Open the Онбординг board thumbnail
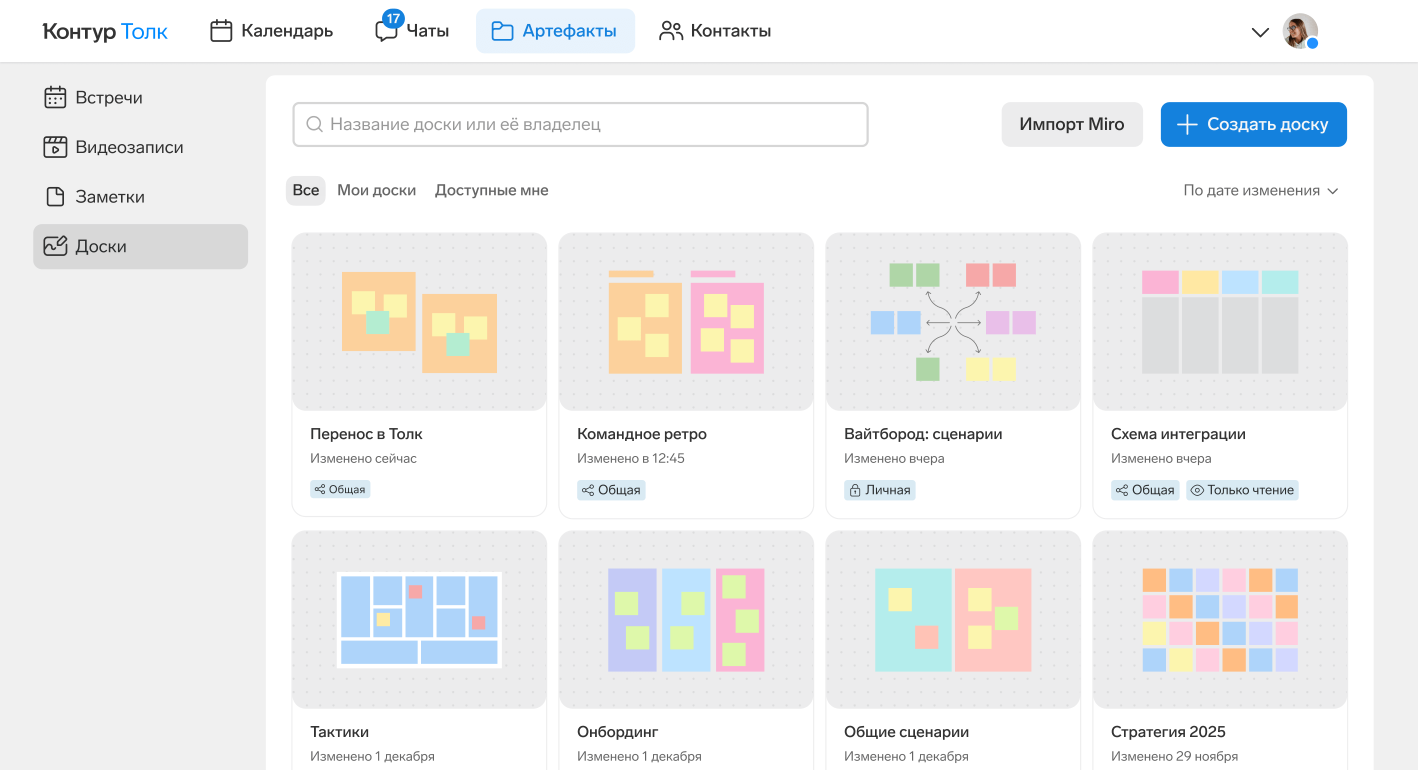1418x770 pixels. (686, 620)
